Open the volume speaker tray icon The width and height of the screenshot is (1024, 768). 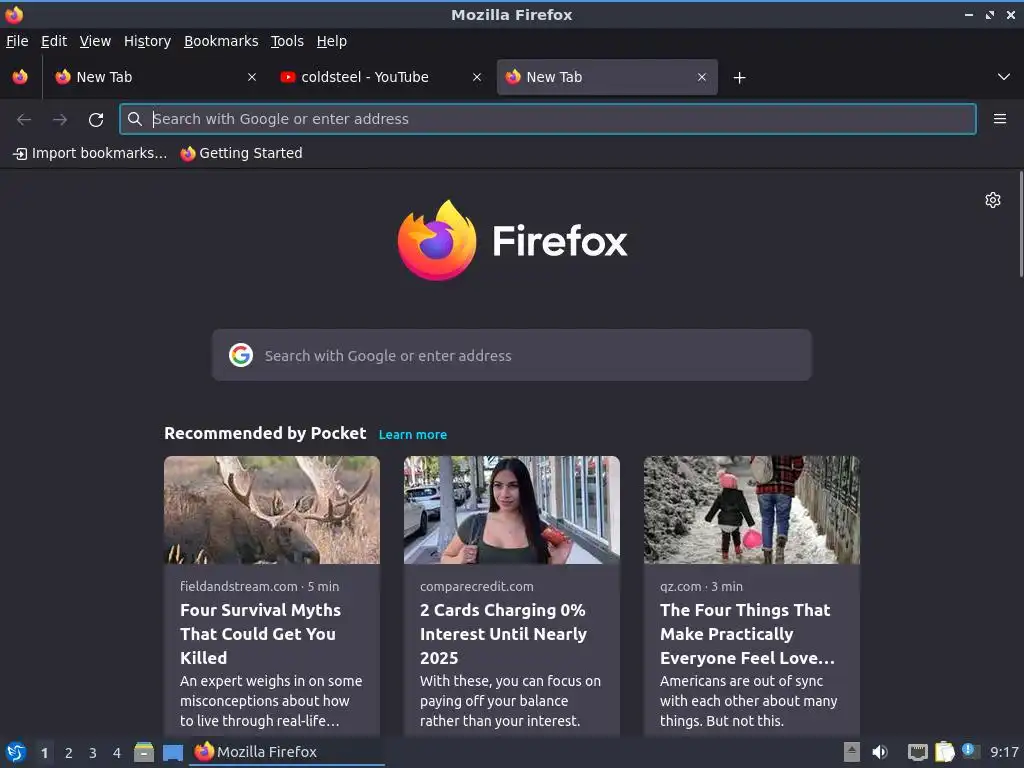[880, 752]
